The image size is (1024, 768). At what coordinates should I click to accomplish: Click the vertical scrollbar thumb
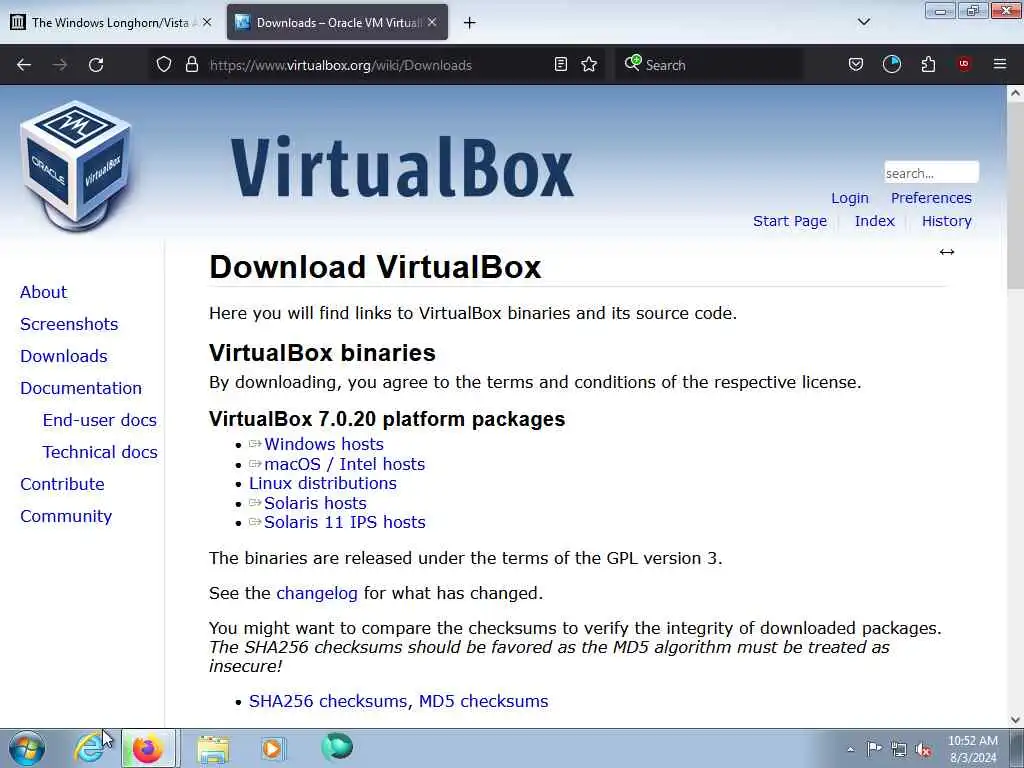coord(1015,195)
